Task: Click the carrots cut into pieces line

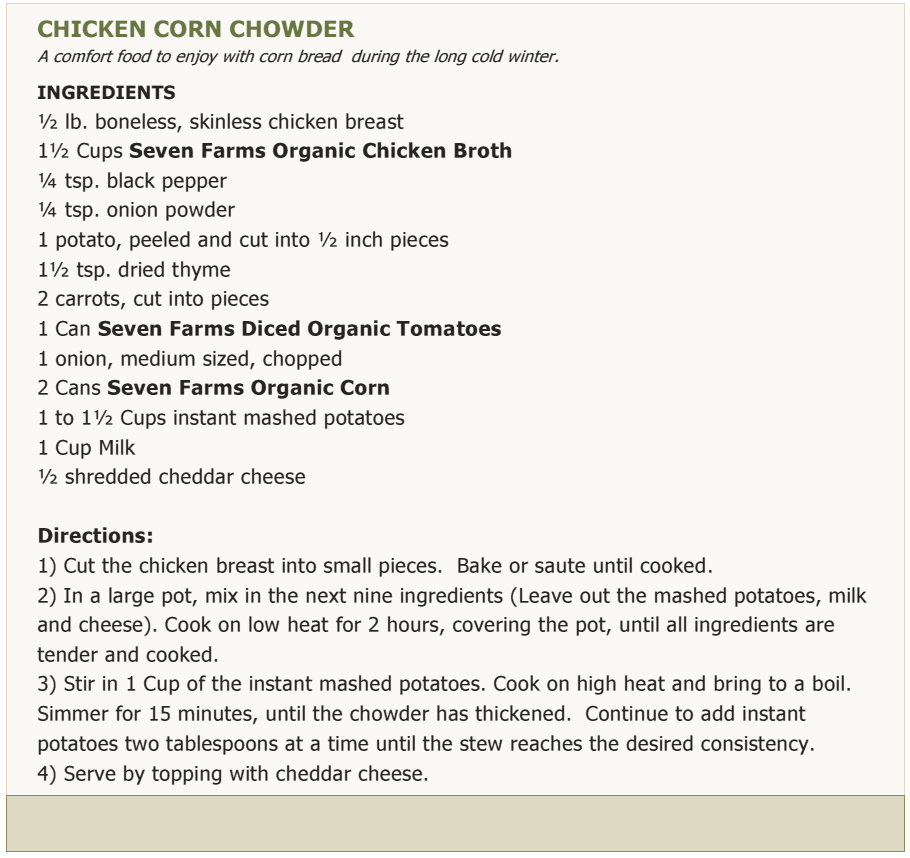Action: point(153,299)
